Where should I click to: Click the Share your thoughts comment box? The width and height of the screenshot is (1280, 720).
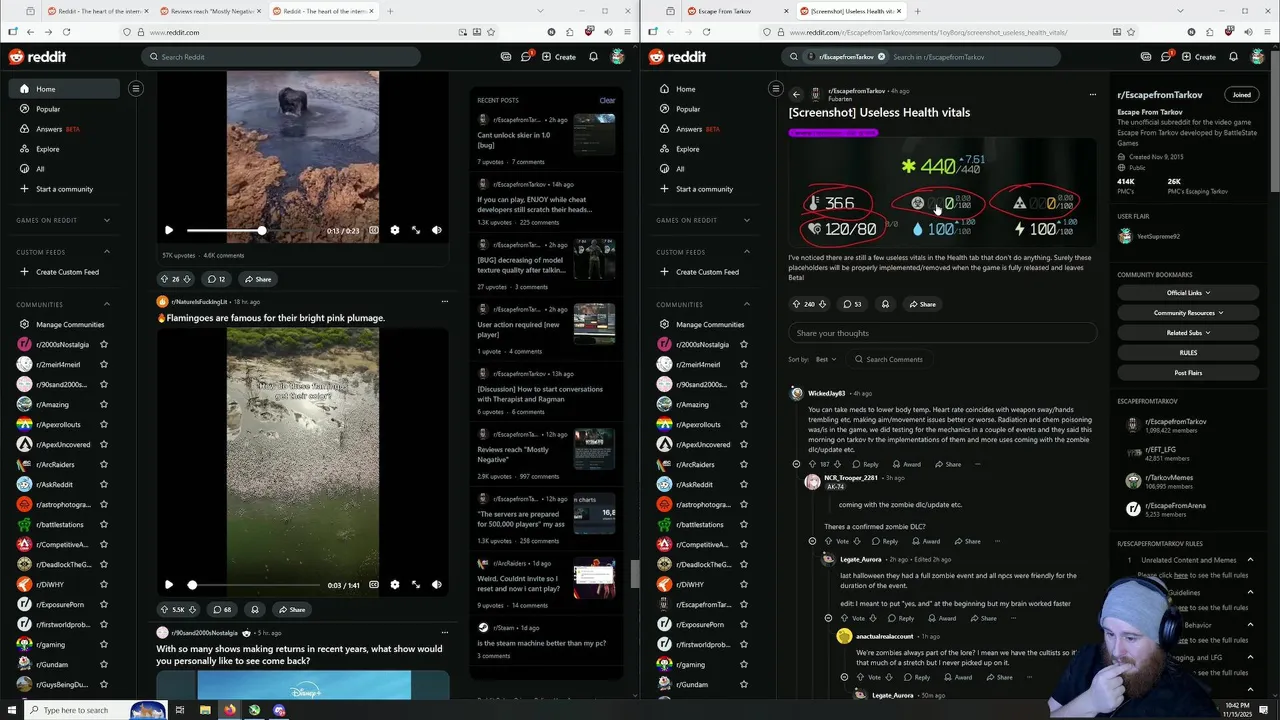(943, 333)
